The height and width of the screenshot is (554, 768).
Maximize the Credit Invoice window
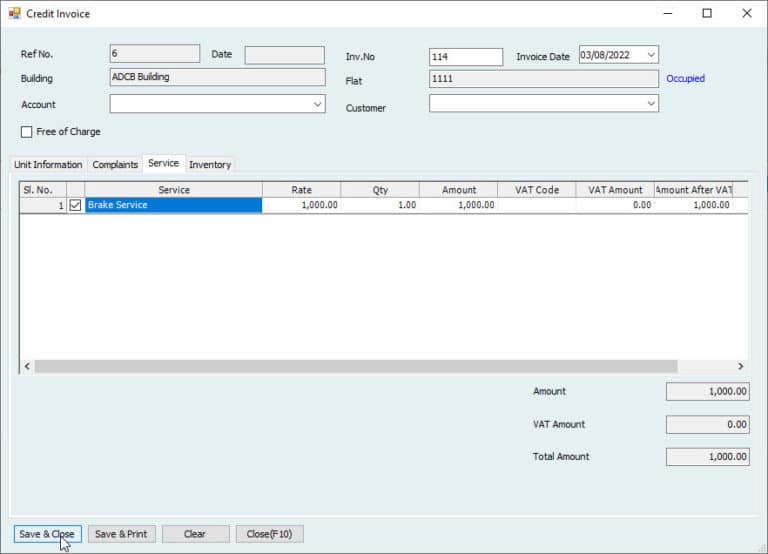coord(707,14)
